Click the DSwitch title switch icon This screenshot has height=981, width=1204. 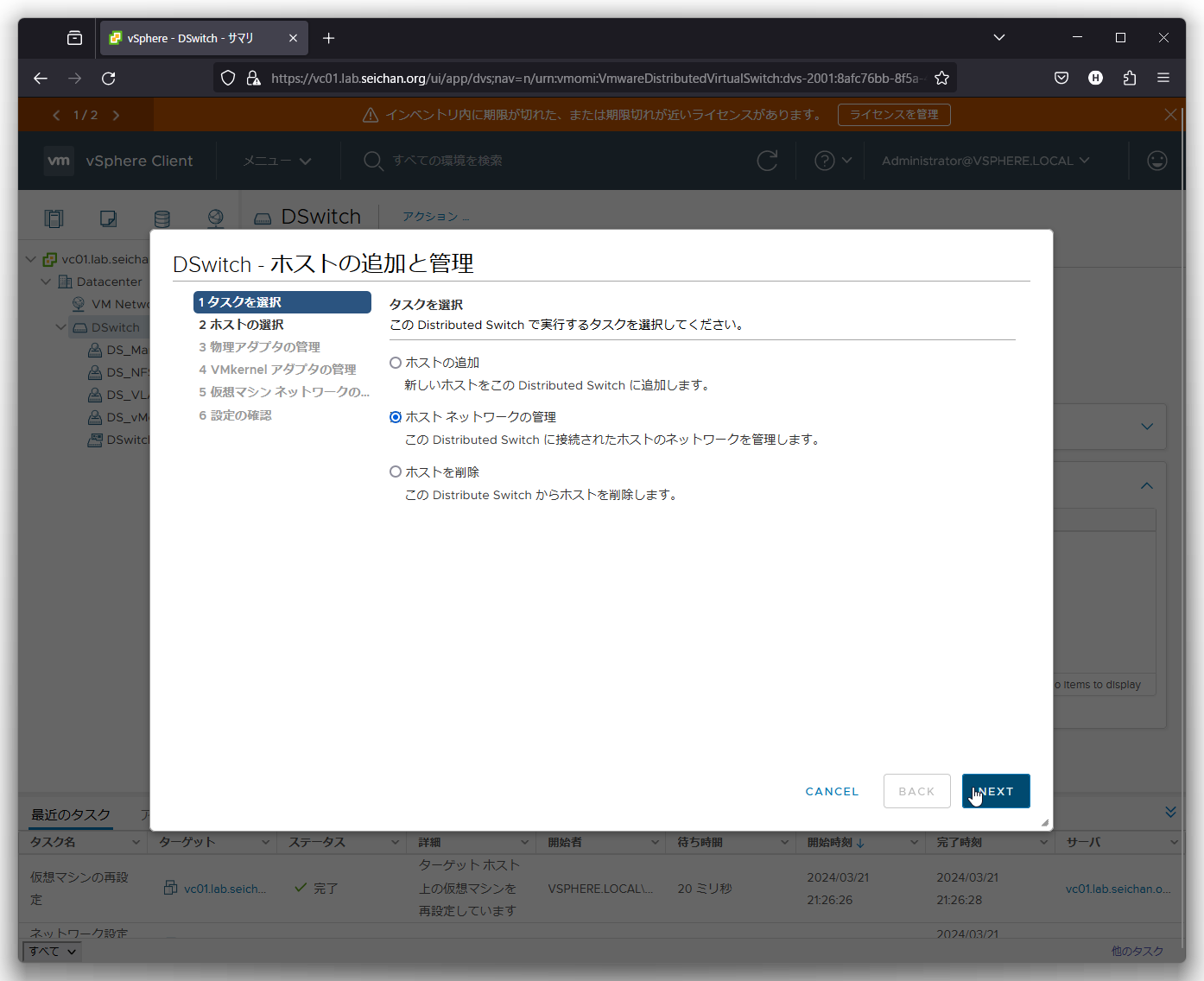pyautogui.click(x=263, y=218)
